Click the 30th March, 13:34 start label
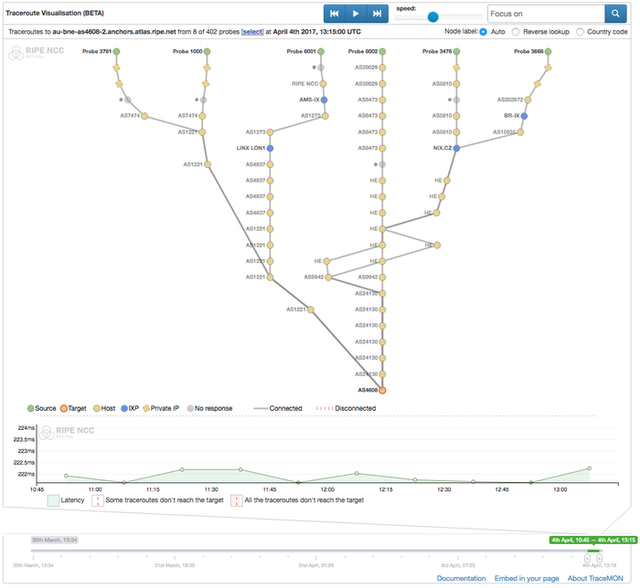 (x=55, y=540)
